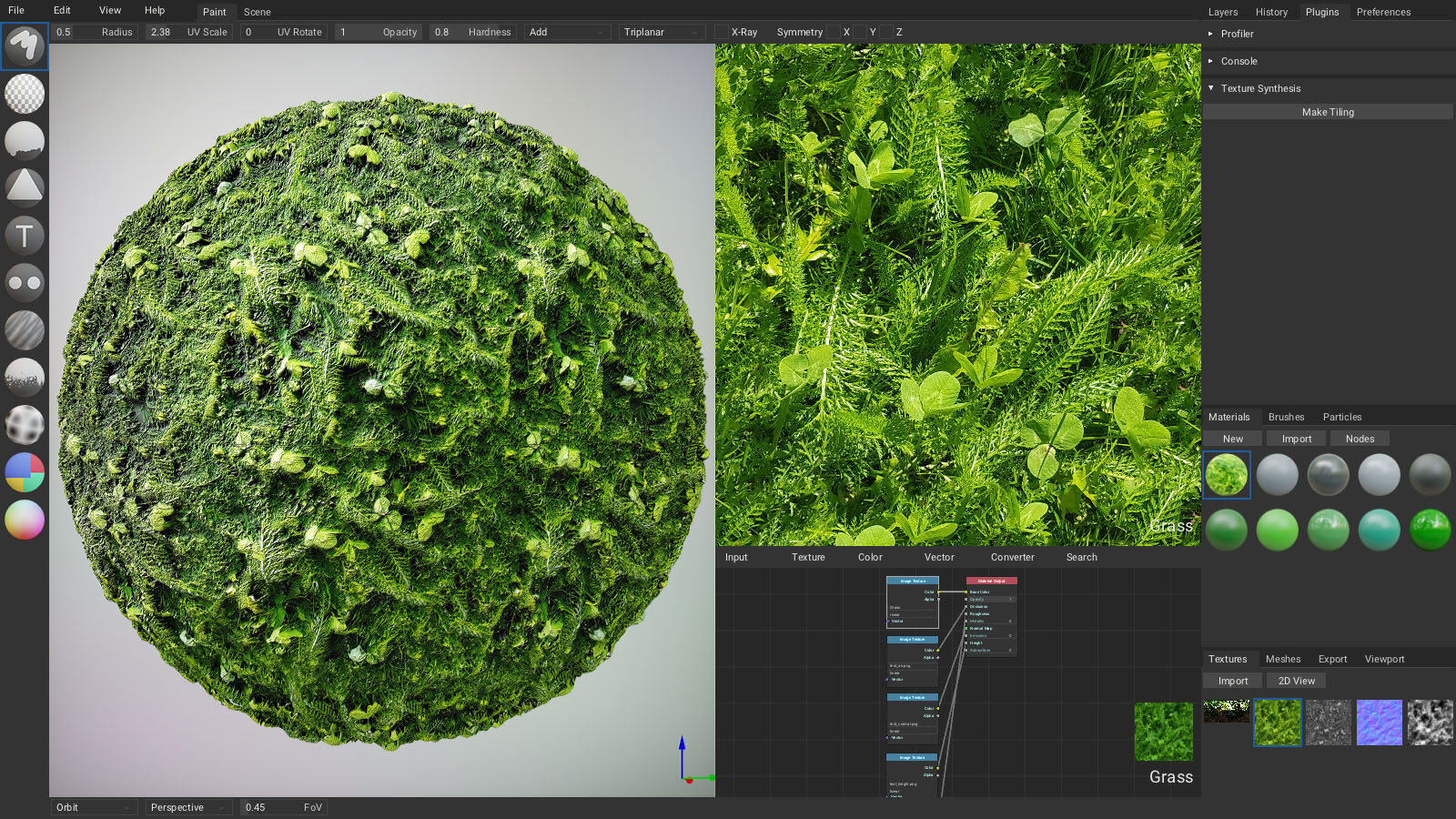Select the Fill tool
The image size is (1456, 819).
tap(25, 141)
